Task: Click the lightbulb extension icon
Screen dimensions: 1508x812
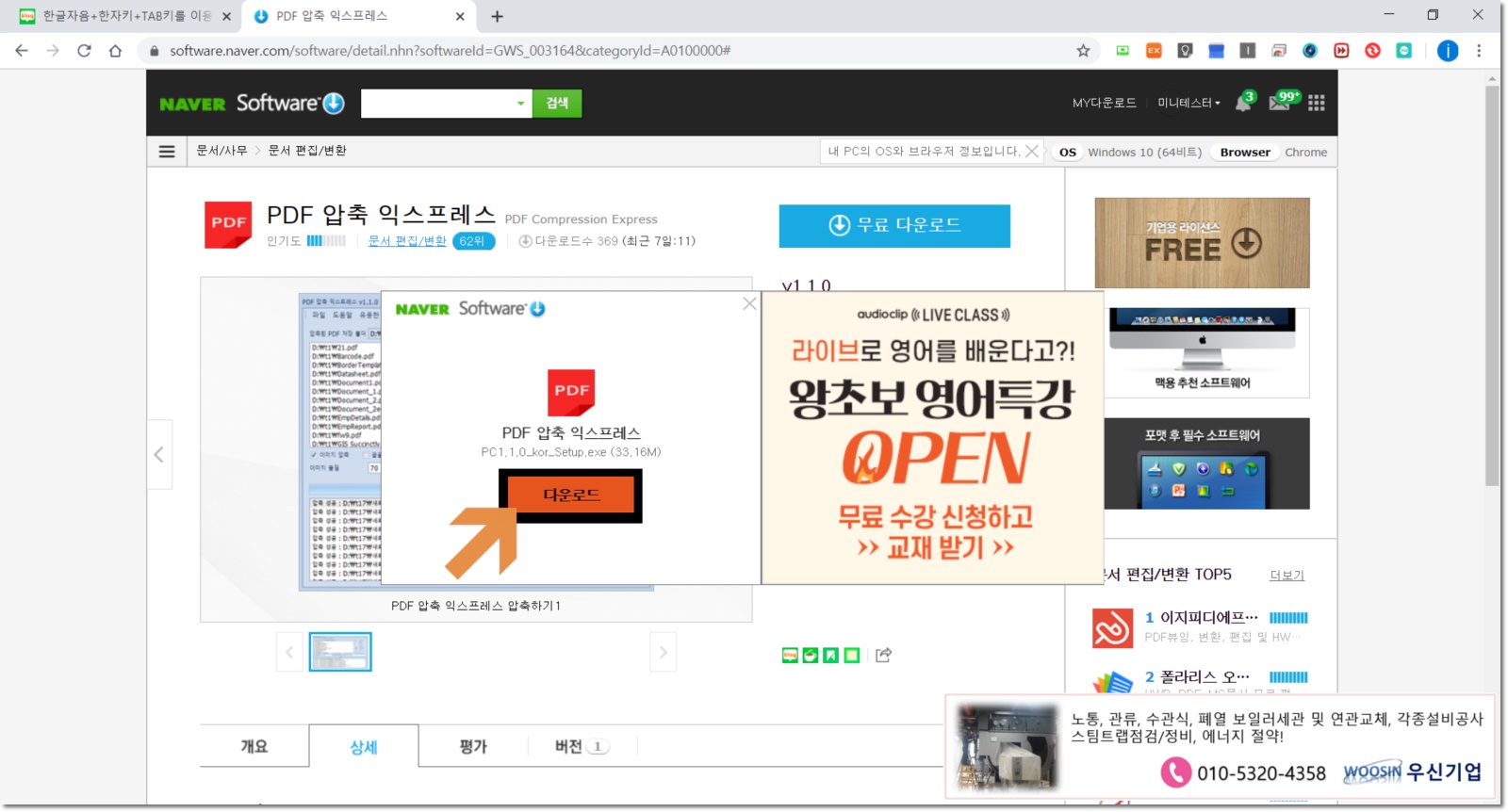Action: tap(1185, 51)
